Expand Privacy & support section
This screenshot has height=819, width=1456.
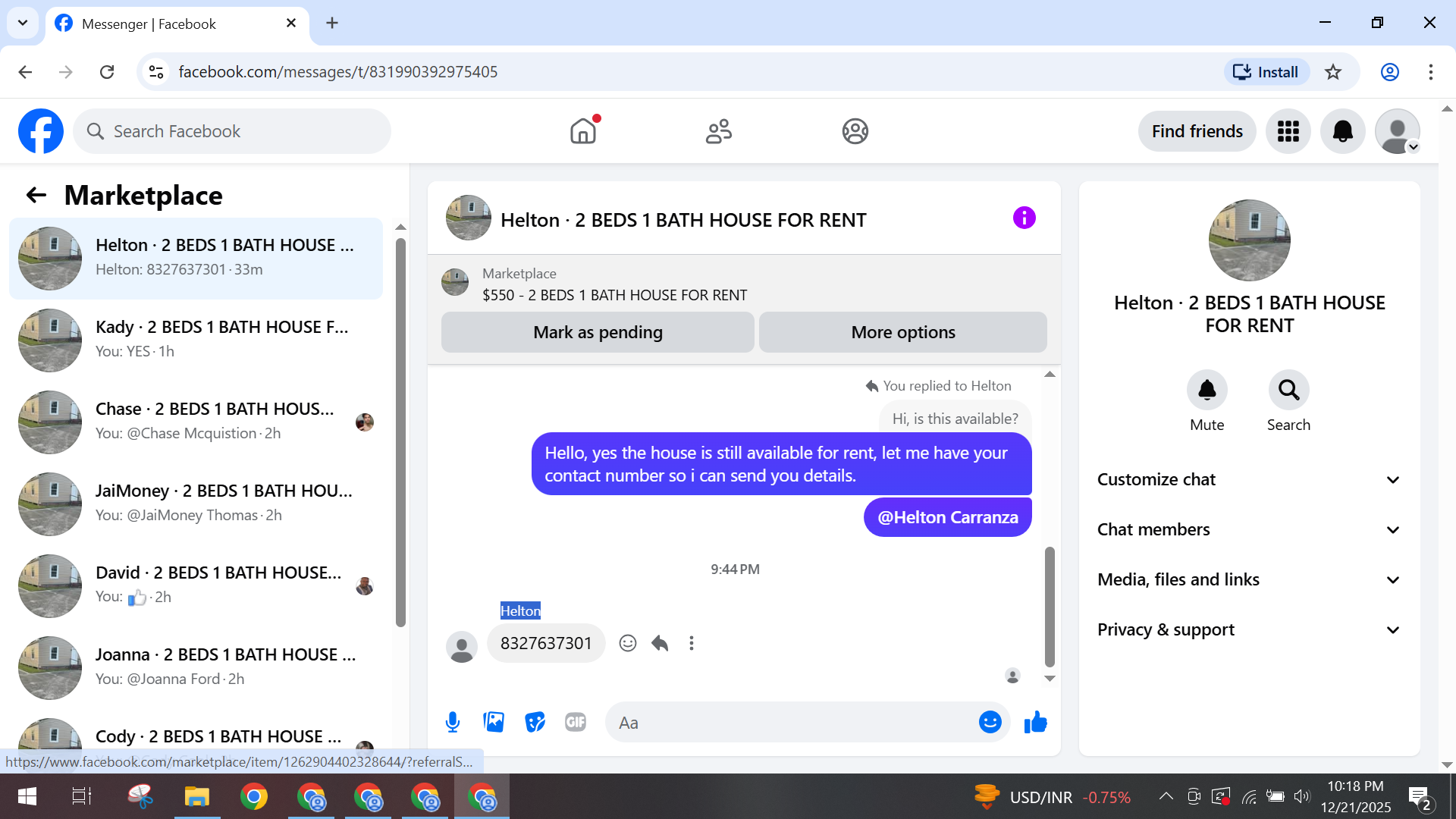coord(1249,629)
